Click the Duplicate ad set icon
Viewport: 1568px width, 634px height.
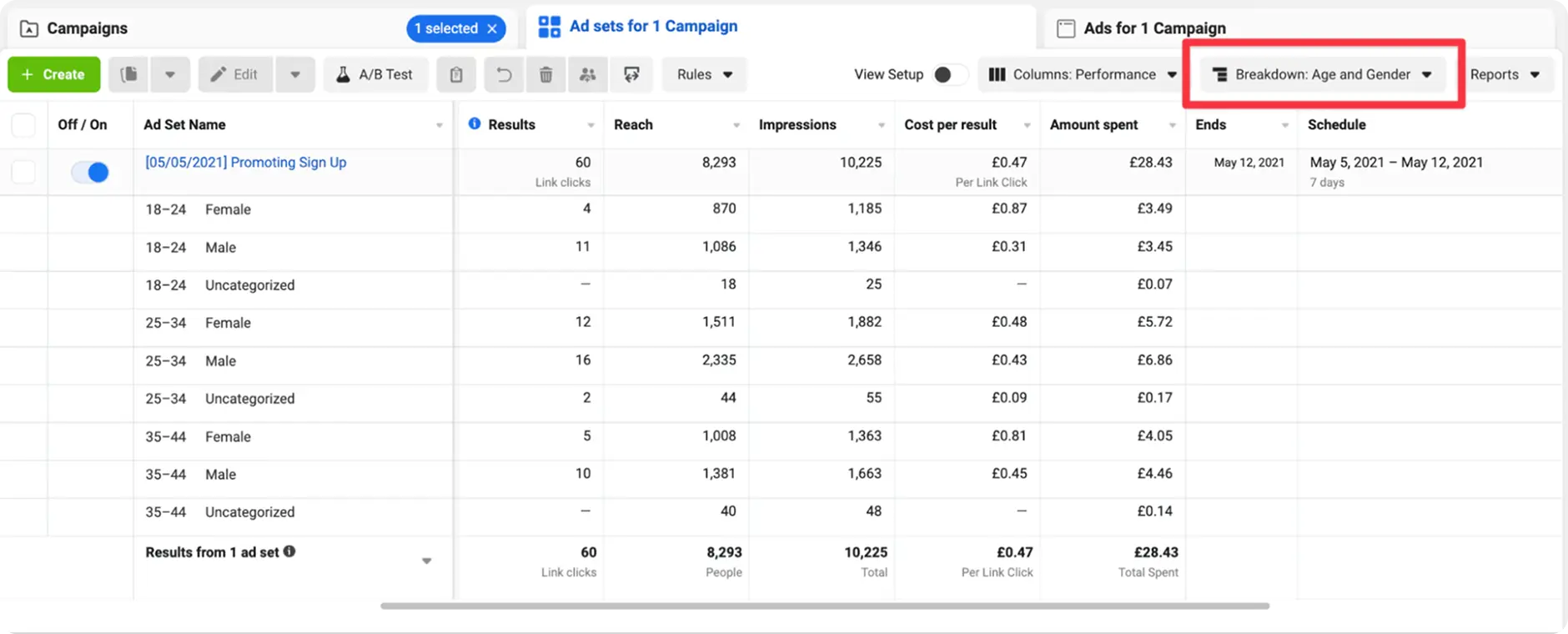[x=129, y=74]
